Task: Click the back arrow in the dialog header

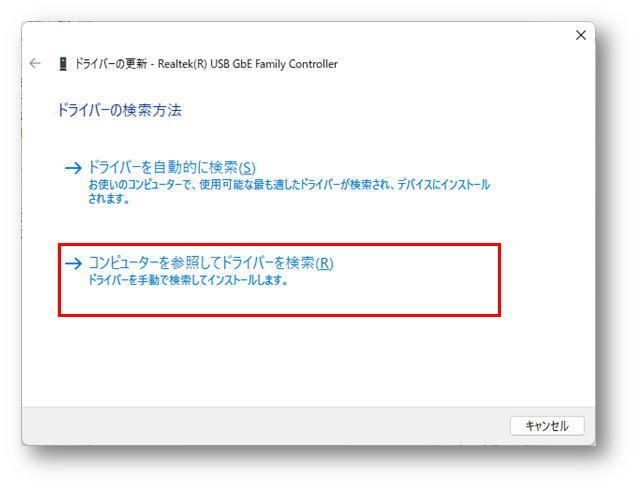Action: point(35,63)
